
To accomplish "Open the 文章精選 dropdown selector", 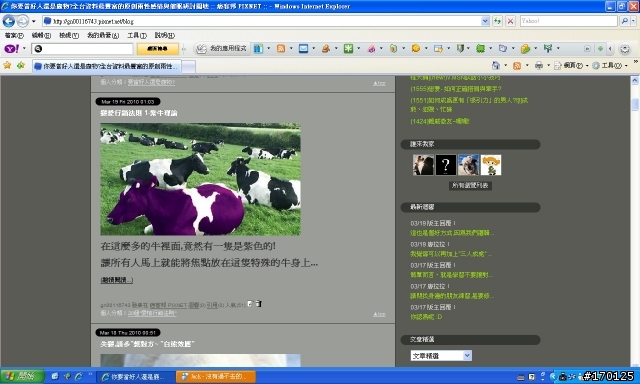I will (x=441, y=356).
